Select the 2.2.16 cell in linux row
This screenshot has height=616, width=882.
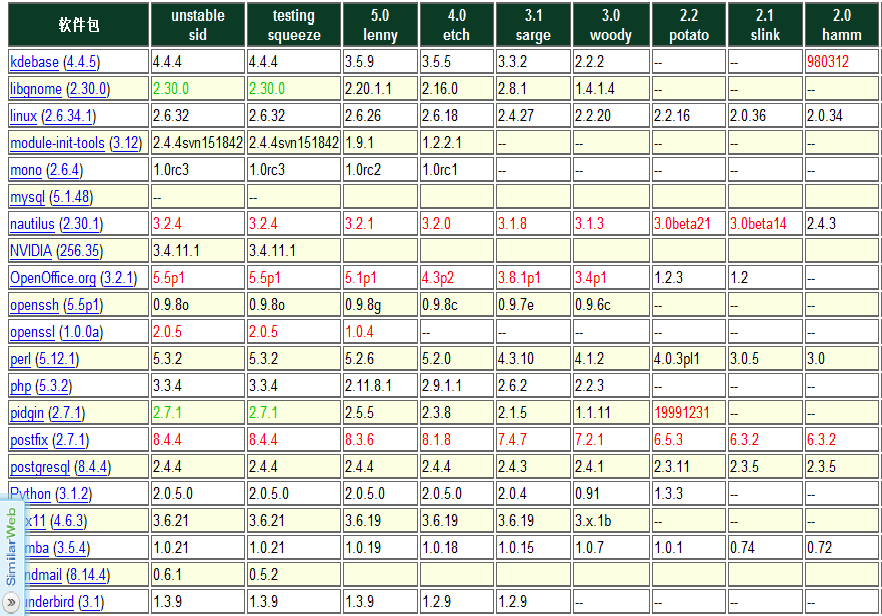tap(688, 115)
